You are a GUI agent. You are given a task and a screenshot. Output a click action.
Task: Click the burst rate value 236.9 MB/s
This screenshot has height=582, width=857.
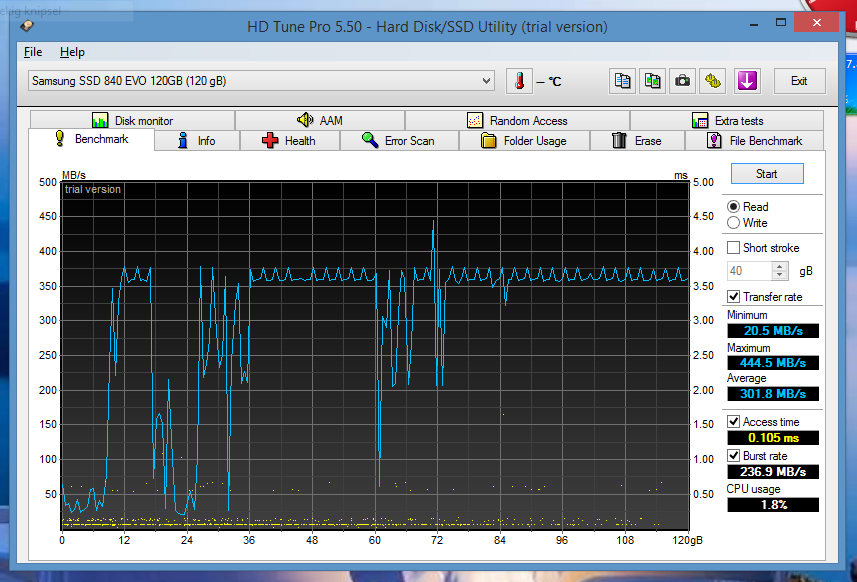coord(773,472)
